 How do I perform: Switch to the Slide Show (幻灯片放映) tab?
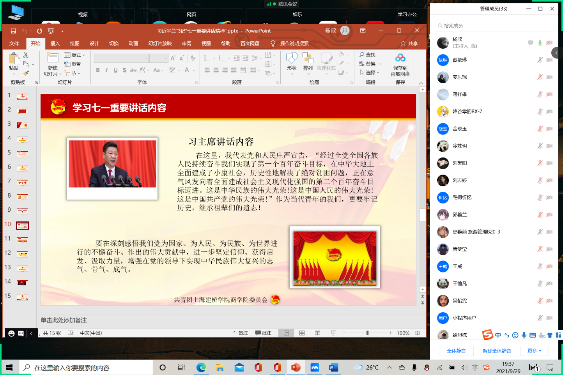[160, 43]
